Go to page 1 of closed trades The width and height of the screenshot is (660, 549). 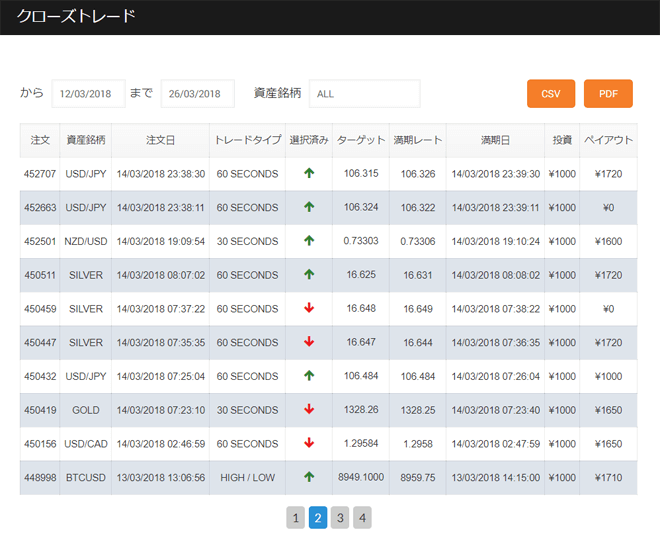tap(295, 517)
